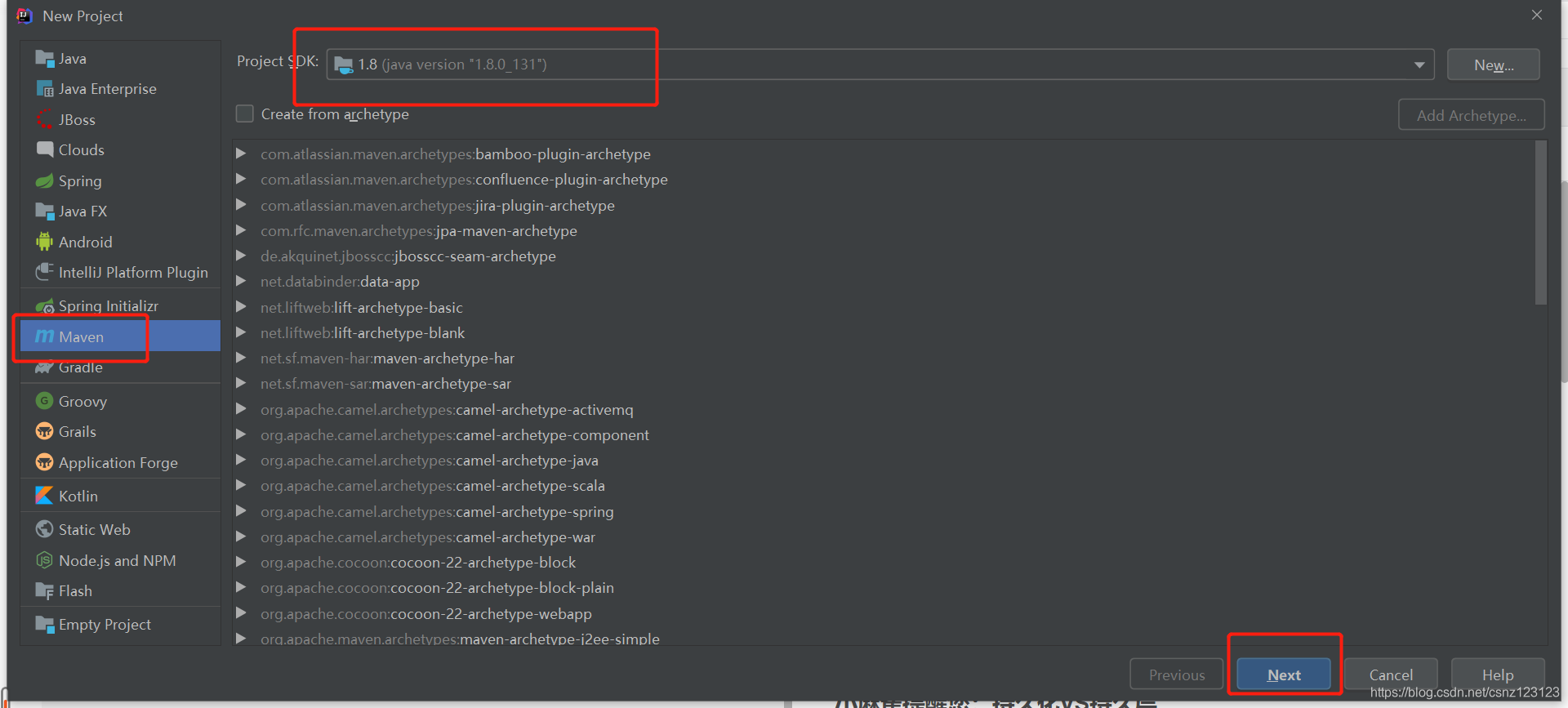Select camel-archetype-java row
This screenshot has width=1568, height=708.
[884, 460]
